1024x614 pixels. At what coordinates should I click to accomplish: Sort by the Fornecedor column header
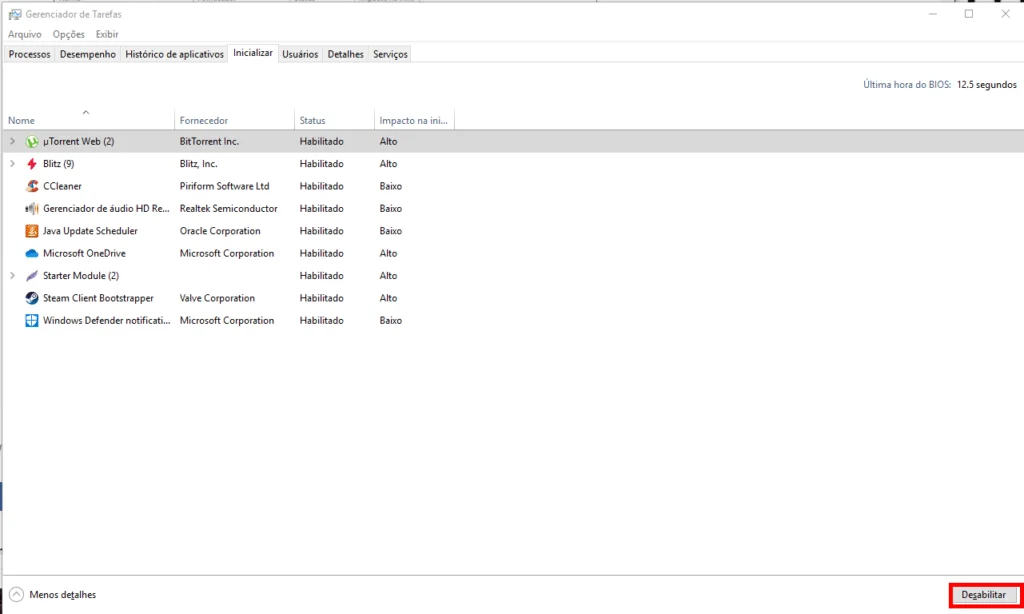pyautogui.click(x=234, y=120)
